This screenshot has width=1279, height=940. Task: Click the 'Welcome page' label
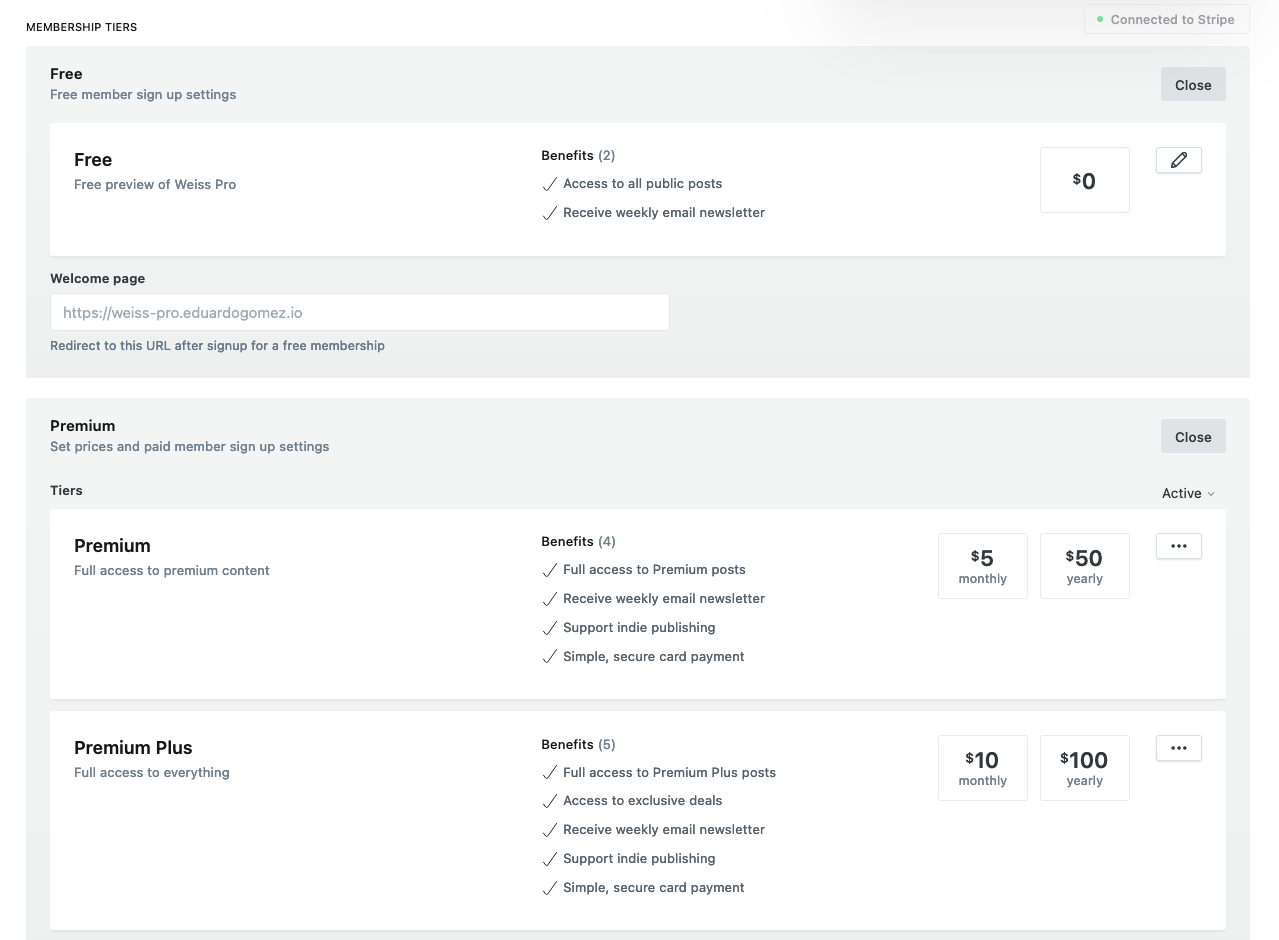pos(98,278)
